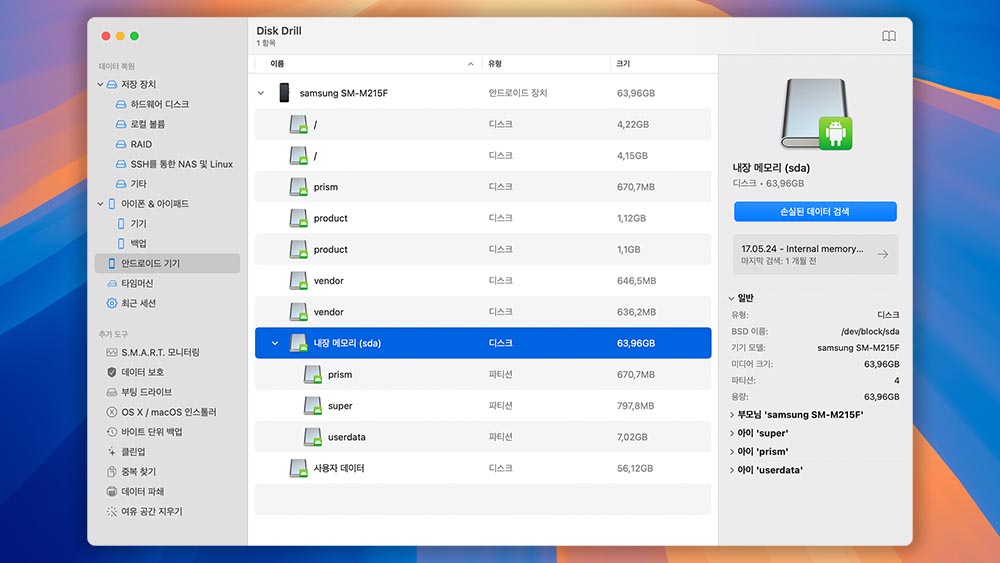Select the product disk 1,1GB
The height and width of the screenshot is (563, 1000).
point(483,249)
